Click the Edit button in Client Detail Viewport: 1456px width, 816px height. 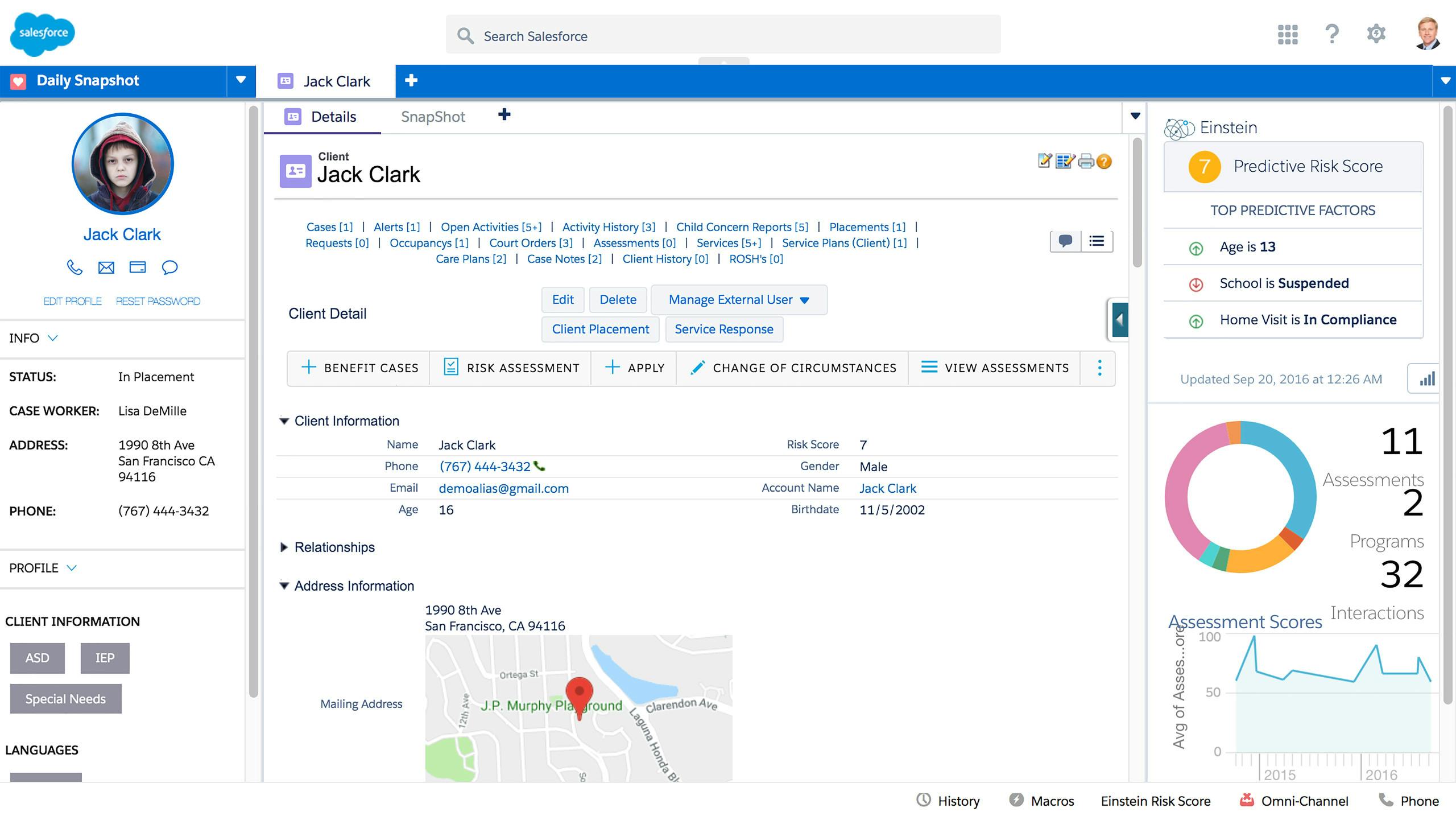563,299
